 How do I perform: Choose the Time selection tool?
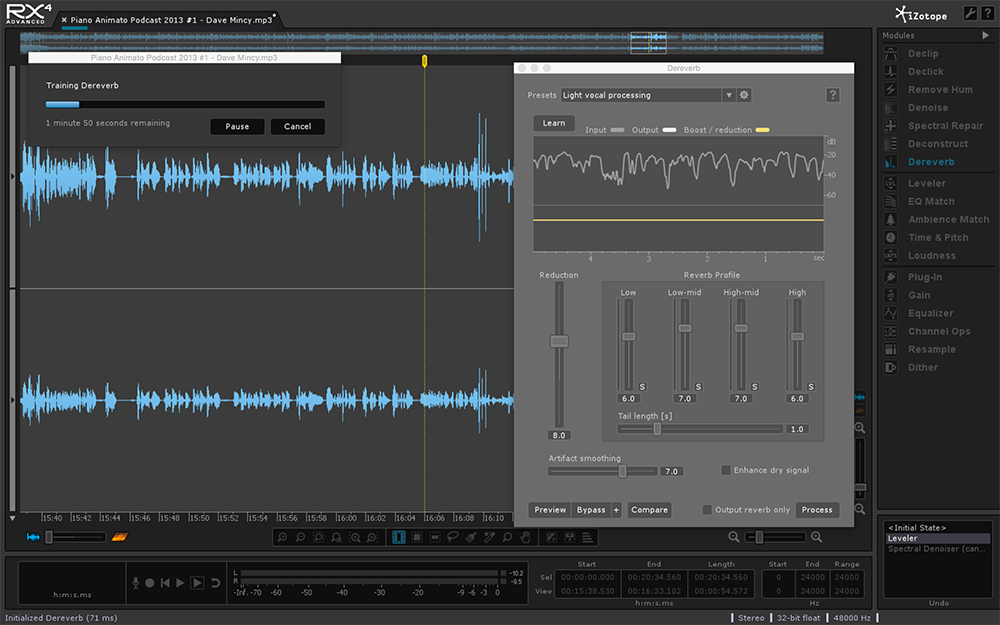(399, 538)
